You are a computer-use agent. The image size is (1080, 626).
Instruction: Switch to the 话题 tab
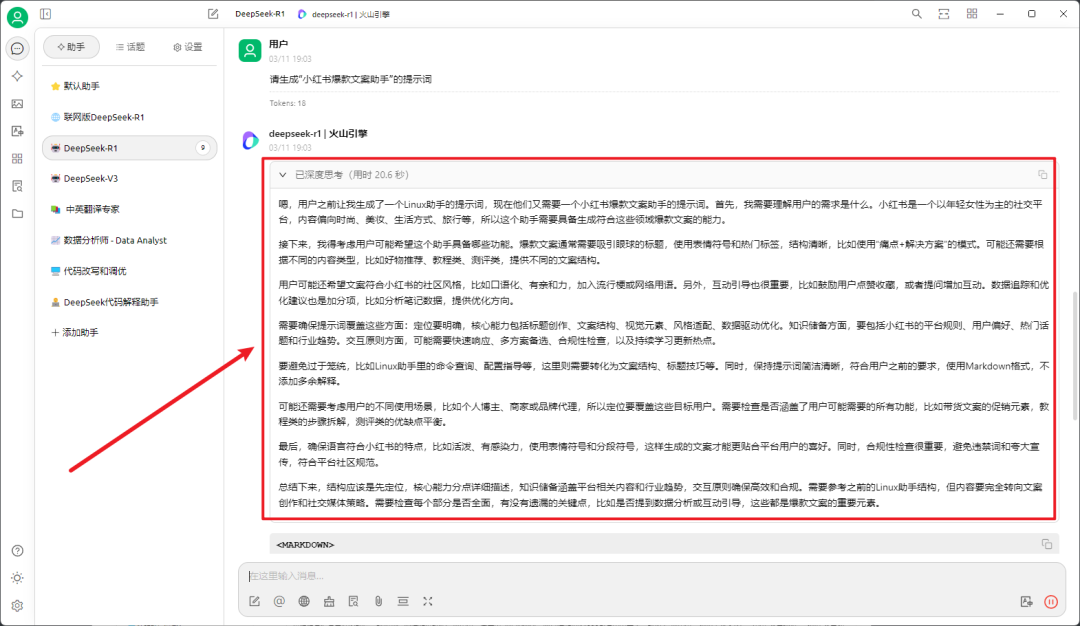[130, 47]
